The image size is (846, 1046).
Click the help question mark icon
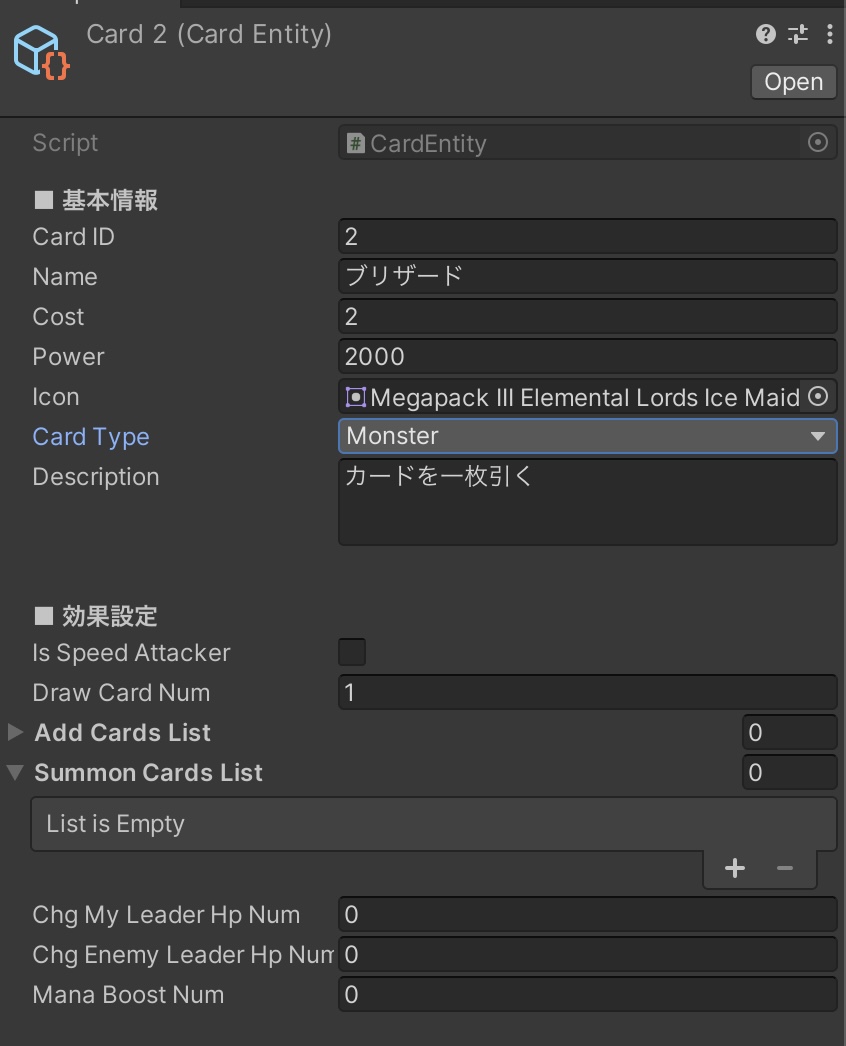[x=766, y=35]
